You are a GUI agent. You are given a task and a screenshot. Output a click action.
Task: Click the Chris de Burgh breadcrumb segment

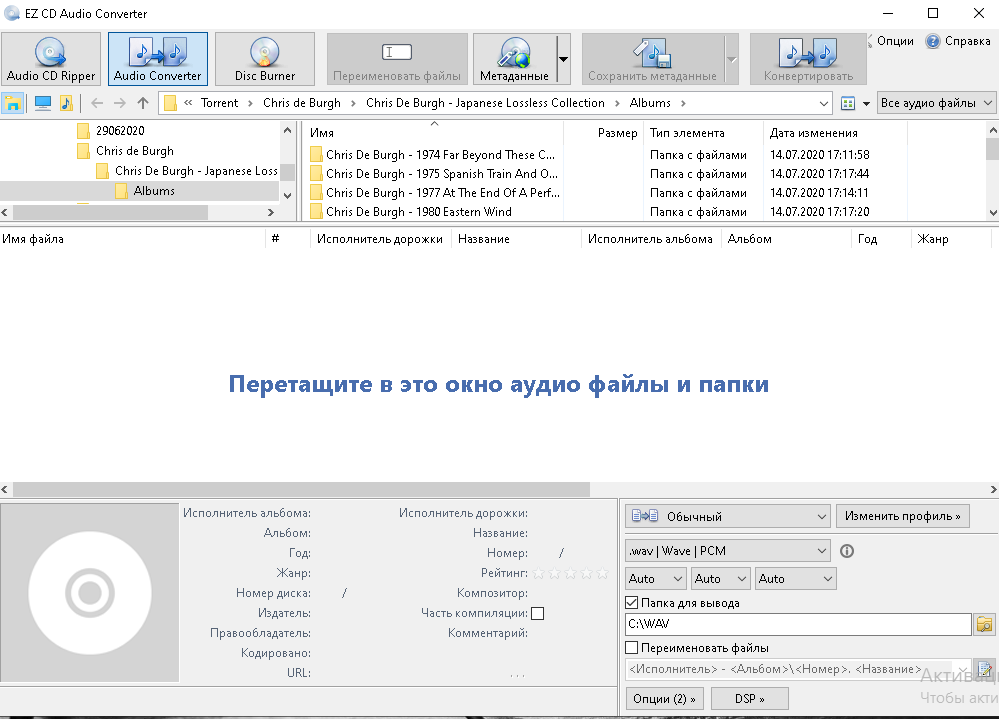[301, 103]
